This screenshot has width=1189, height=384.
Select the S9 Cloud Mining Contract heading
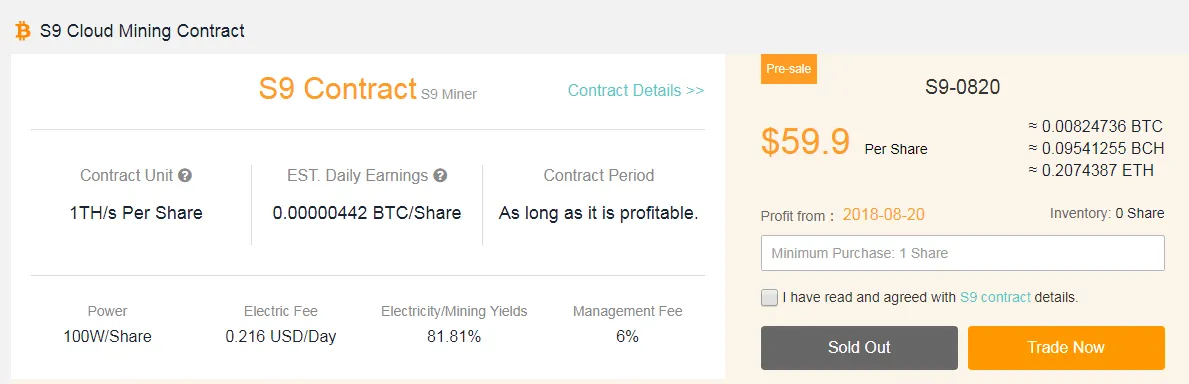pyautogui.click(x=142, y=31)
